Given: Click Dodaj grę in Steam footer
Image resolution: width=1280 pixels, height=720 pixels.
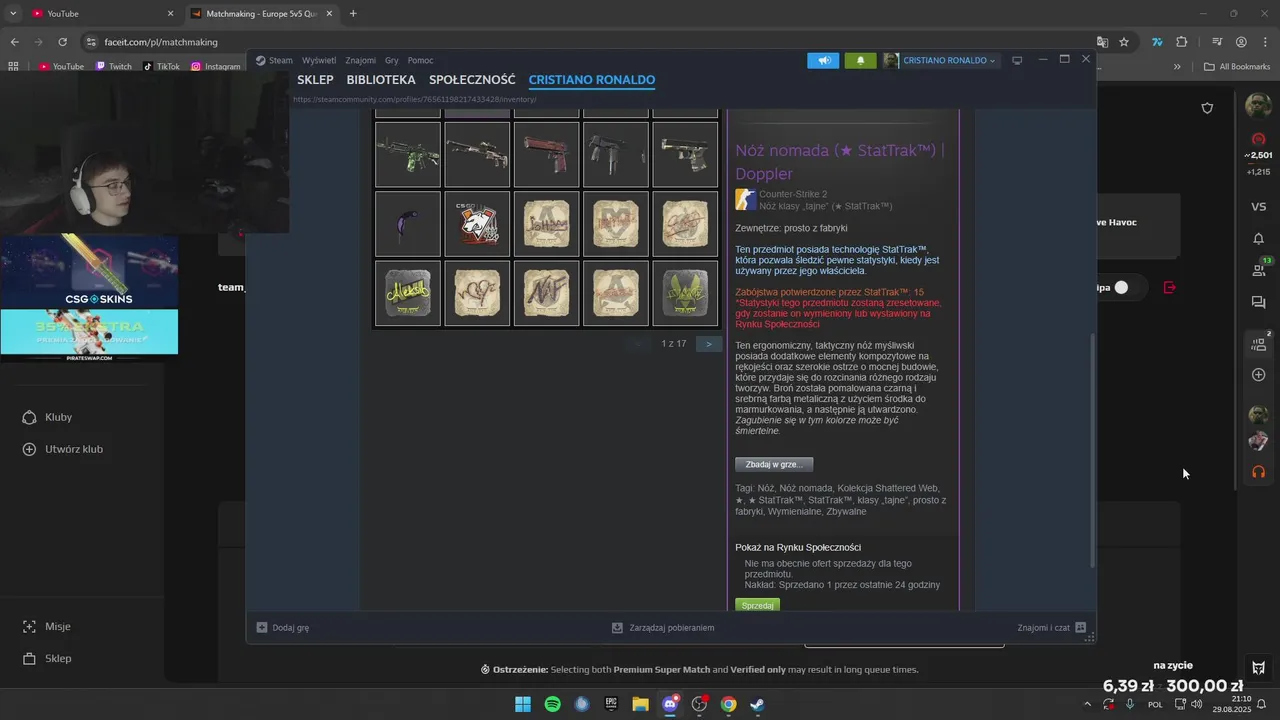Looking at the screenshot, I should pyautogui.click(x=283, y=628).
